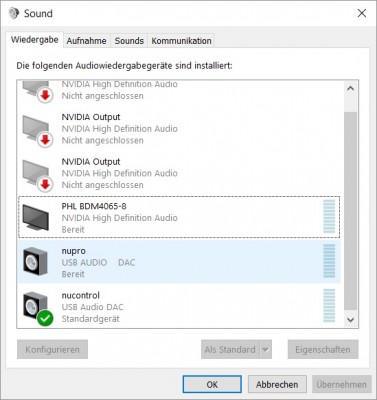Click the first NVIDIA Output monitor icon
Screen dimensions: 377x400
36,129
